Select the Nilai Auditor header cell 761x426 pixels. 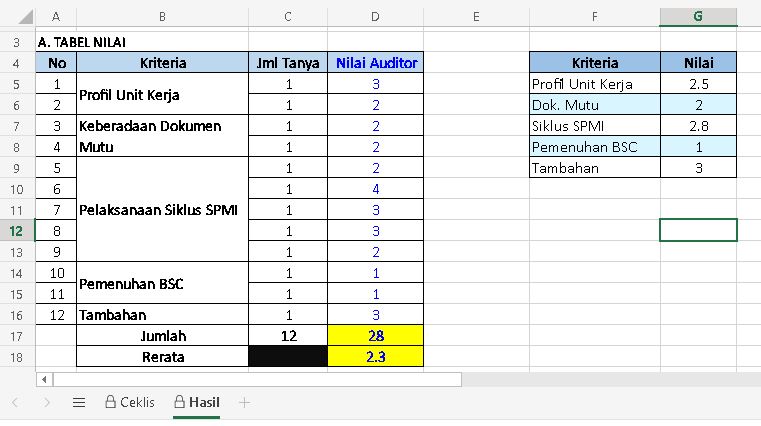click(x=375, y=63)
